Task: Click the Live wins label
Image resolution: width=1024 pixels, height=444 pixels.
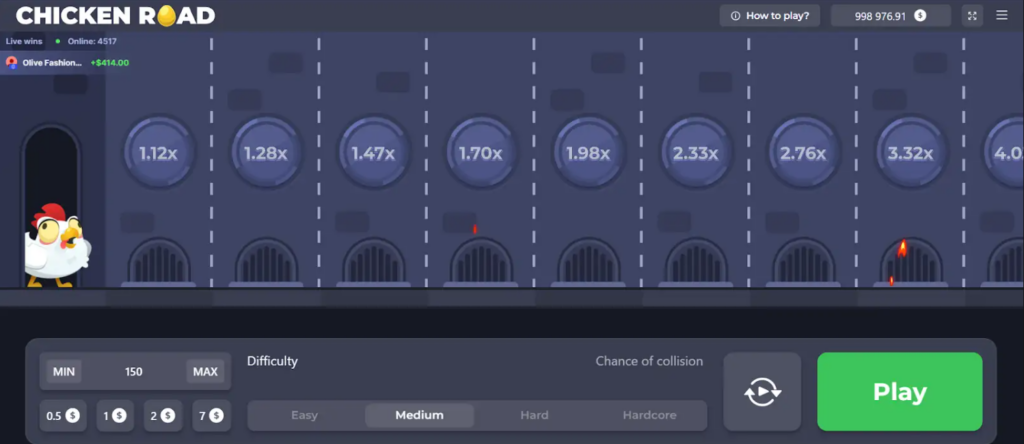Action: click(x=24, y=41)
